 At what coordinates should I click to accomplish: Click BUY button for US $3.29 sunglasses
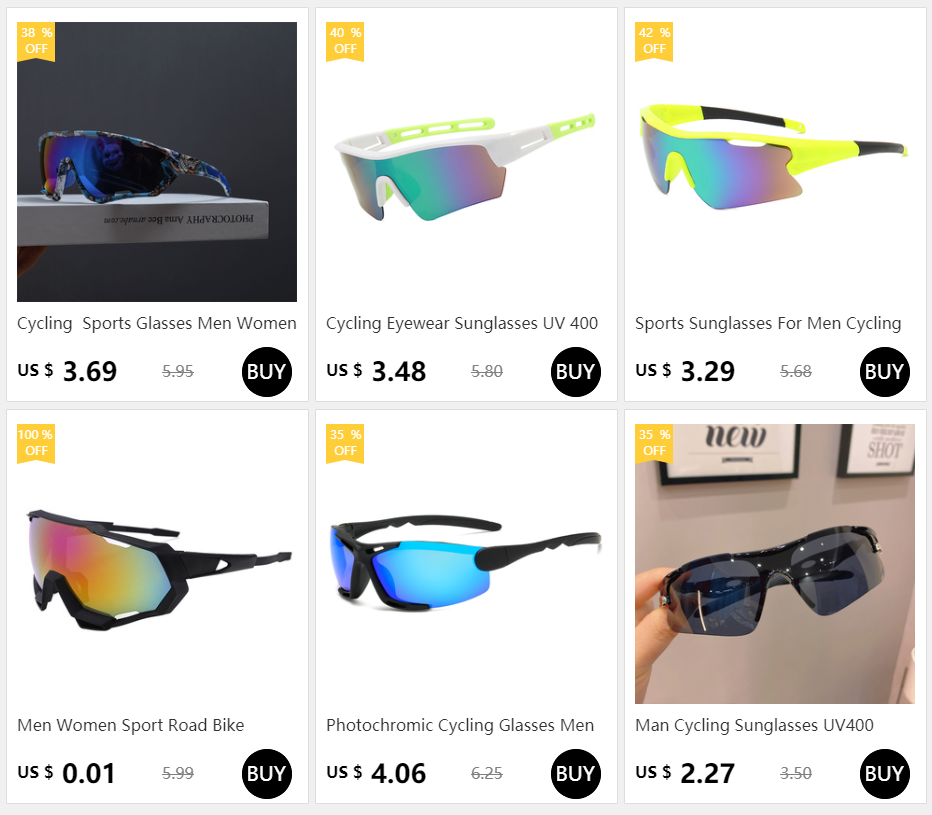click(884, 372)
